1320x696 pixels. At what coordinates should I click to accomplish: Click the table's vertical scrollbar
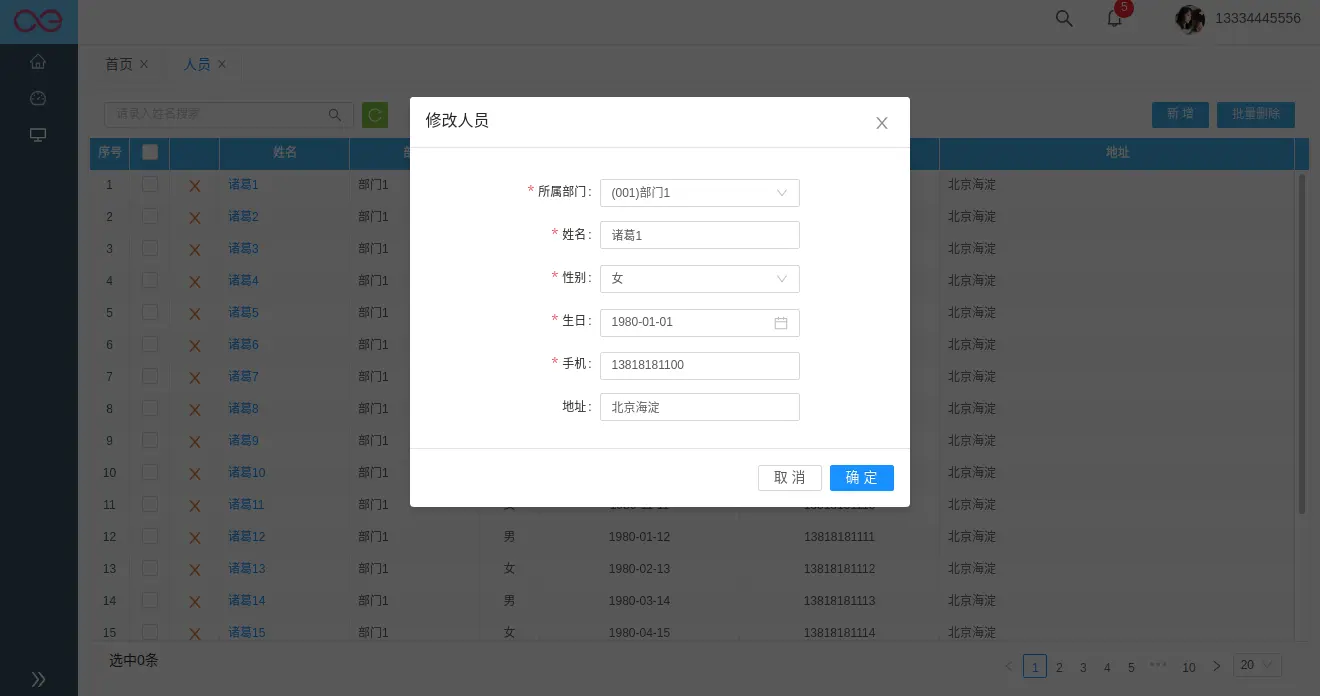[1302, 343]
